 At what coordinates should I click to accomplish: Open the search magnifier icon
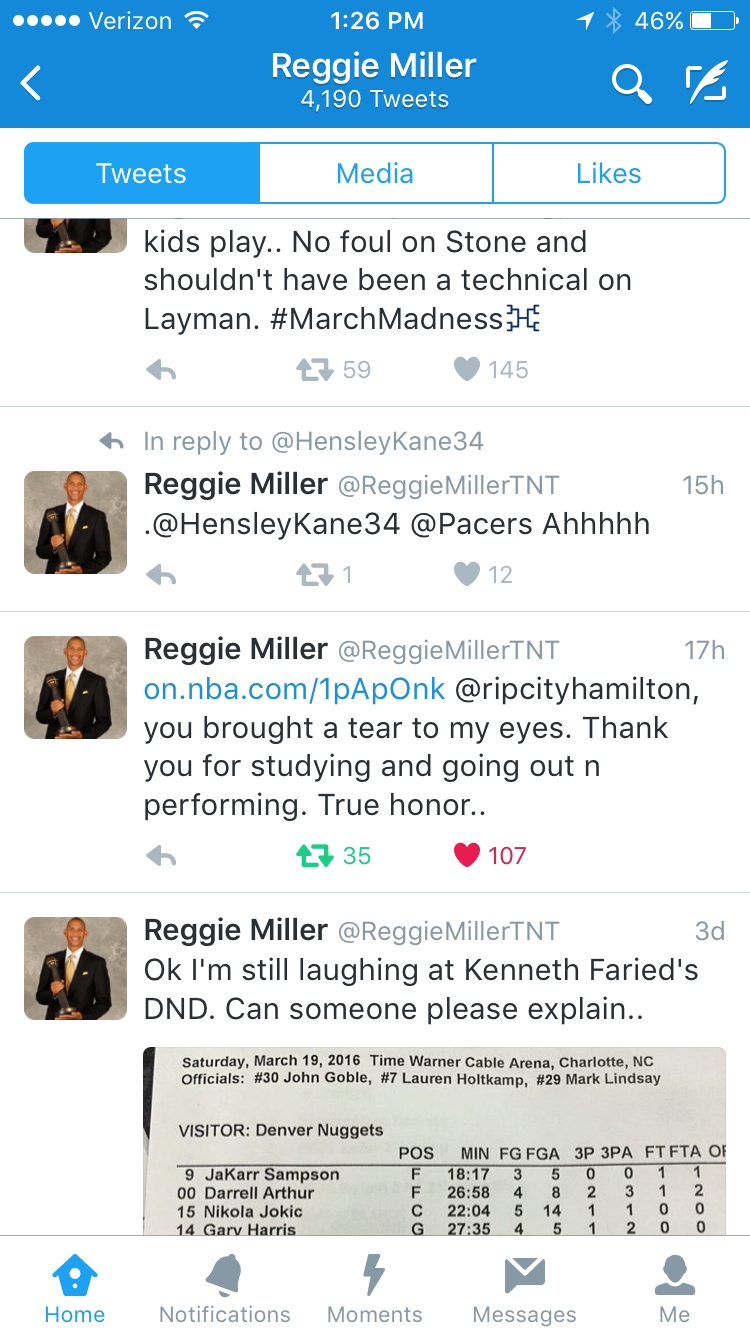(631, 83)
